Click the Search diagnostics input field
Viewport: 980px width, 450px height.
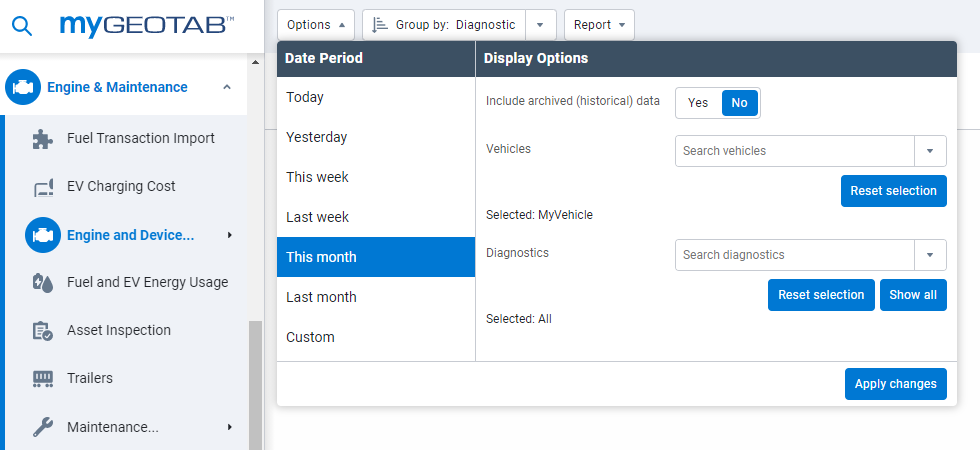[x=795, y=255]
